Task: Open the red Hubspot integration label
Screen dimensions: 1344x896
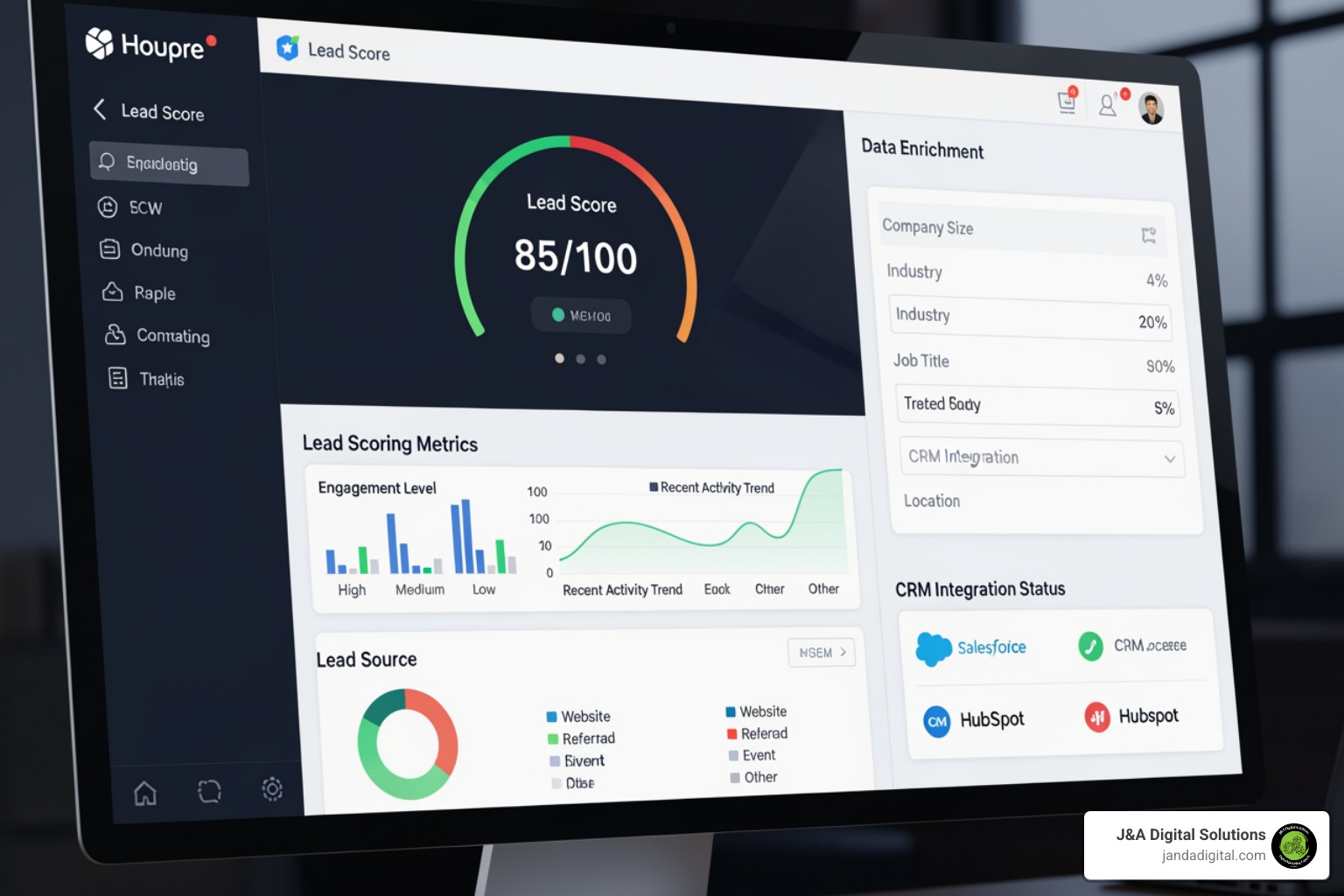Action: tap(1149, 716)
